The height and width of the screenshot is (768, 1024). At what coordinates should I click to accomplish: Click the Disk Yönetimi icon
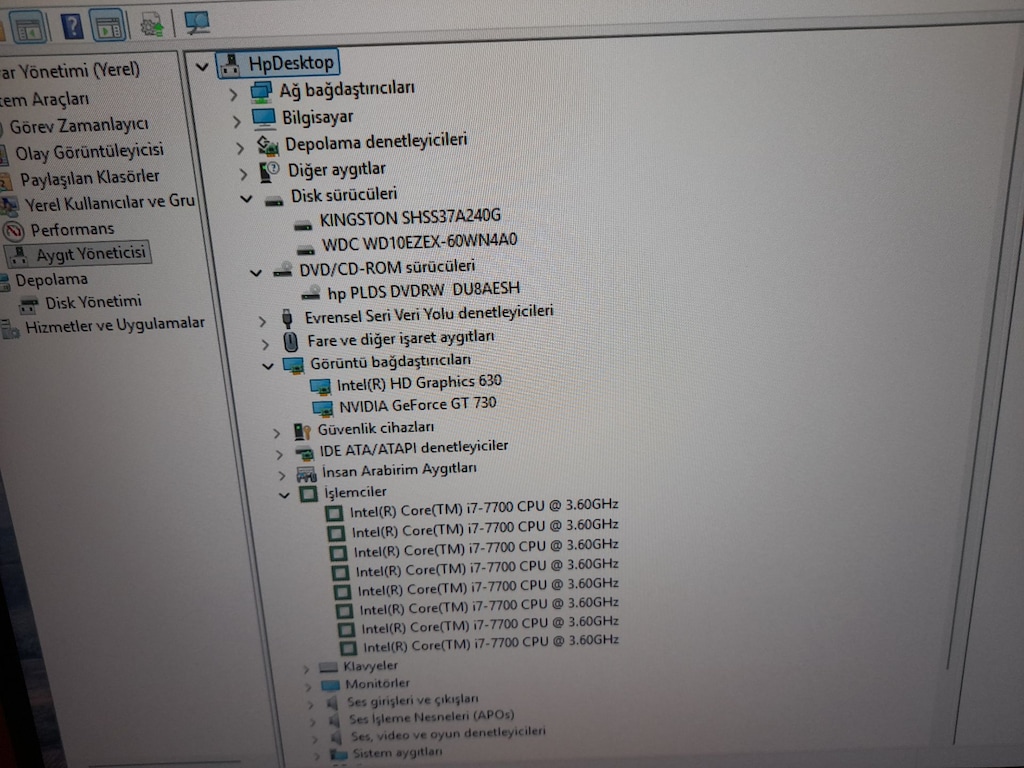[x=29, y=304]
